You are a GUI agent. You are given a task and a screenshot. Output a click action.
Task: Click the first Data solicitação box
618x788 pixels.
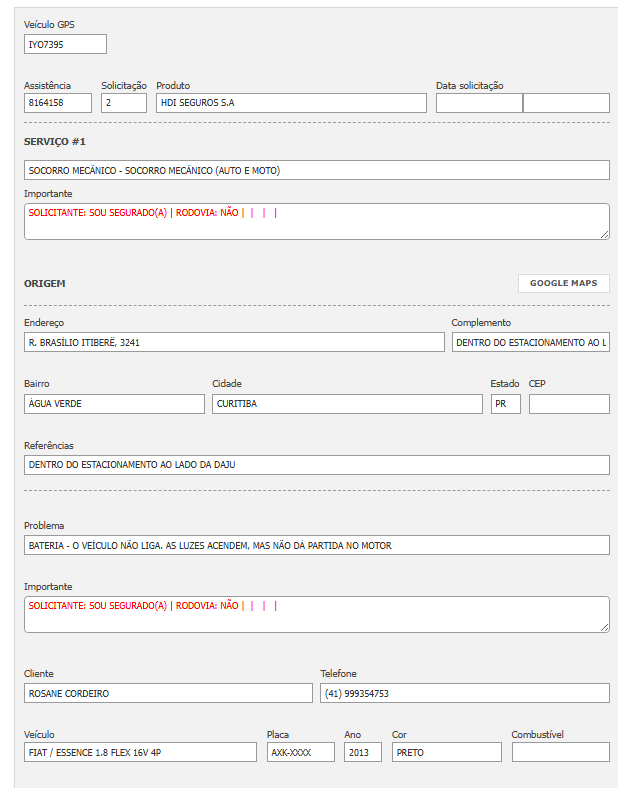pos(479,103)
